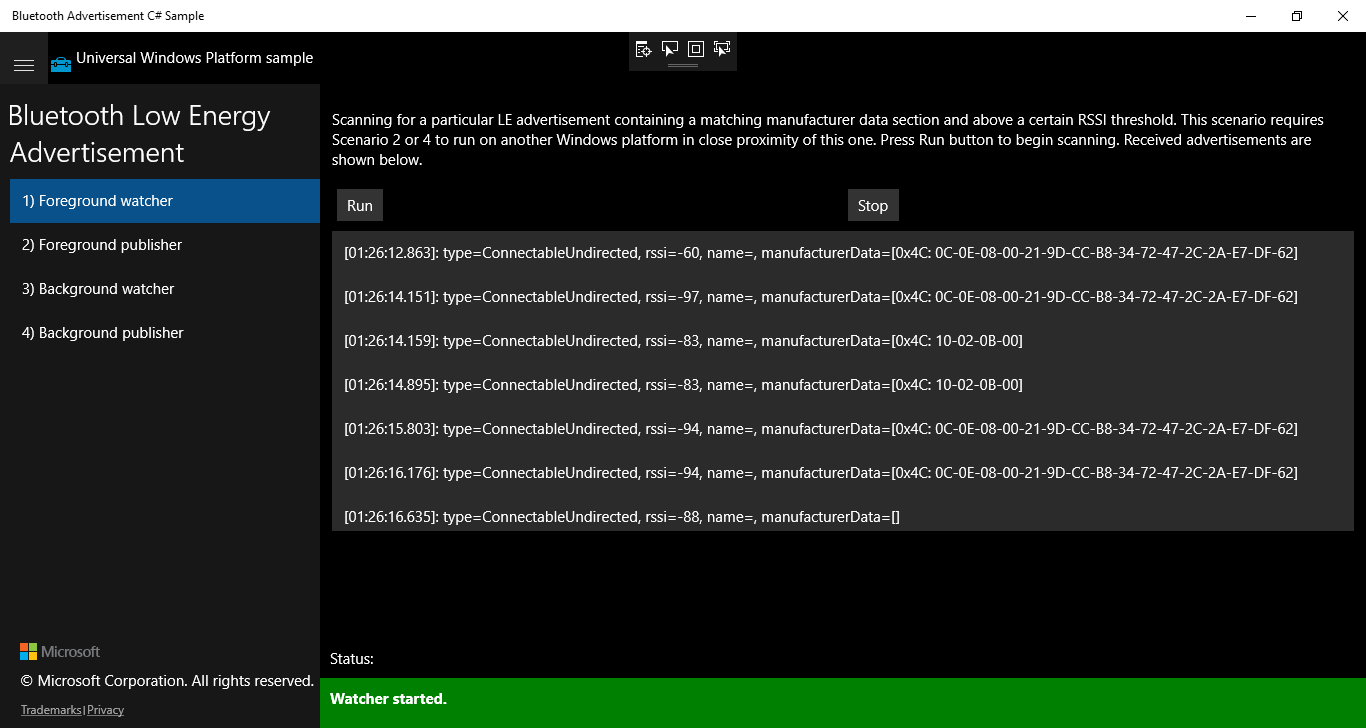The image size is (1366, 728).
Task: Open the Trademarks link
Action: click(51, 710)
